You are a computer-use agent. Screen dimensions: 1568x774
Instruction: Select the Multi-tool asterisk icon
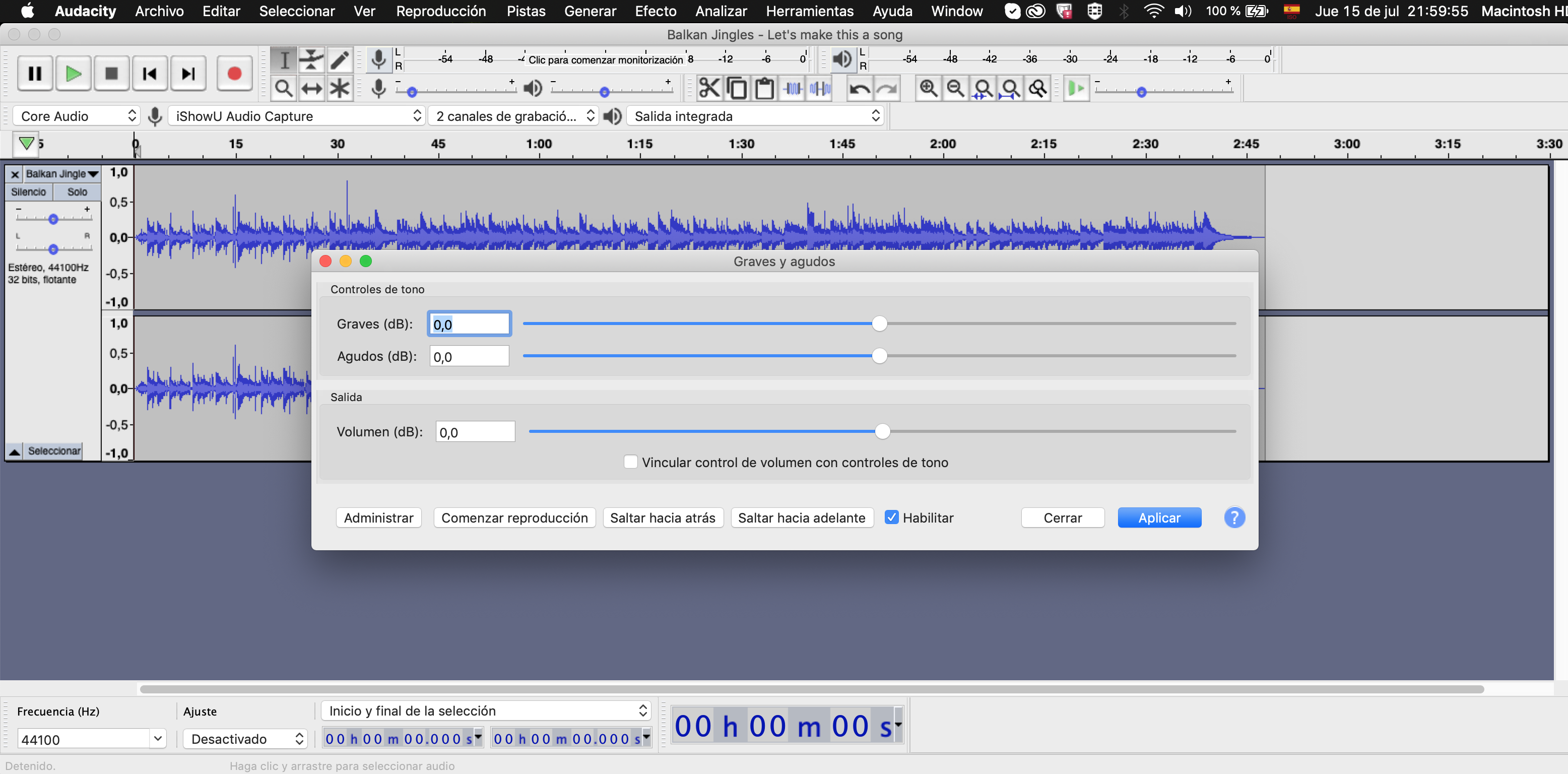tap(340, 88)
